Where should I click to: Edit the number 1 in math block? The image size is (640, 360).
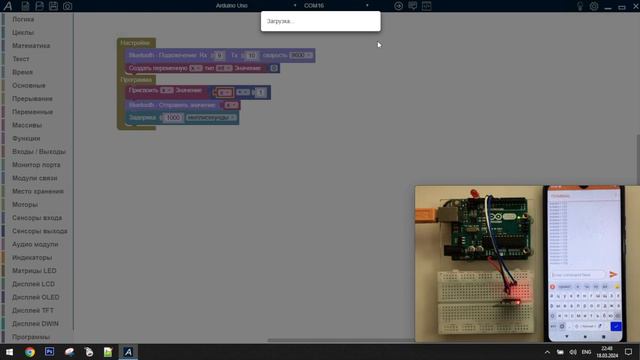260,93
